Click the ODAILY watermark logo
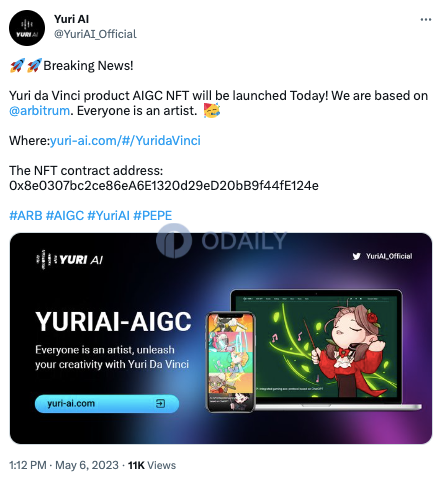The width and height of the screenshot is (444, 482). pos(221,240)
